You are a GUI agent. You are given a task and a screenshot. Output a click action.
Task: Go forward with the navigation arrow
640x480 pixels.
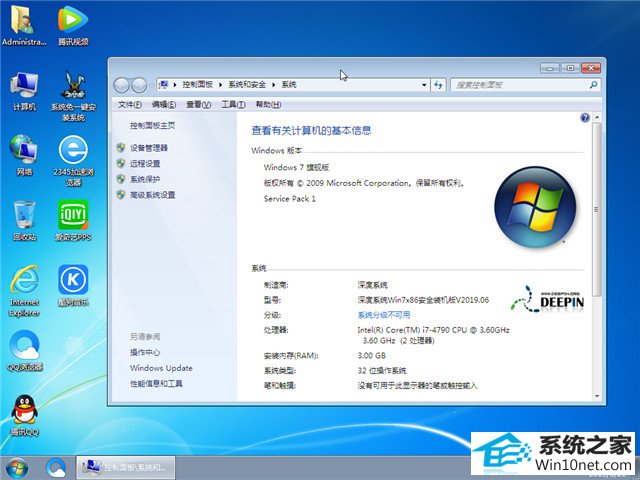tap(139, 85)
